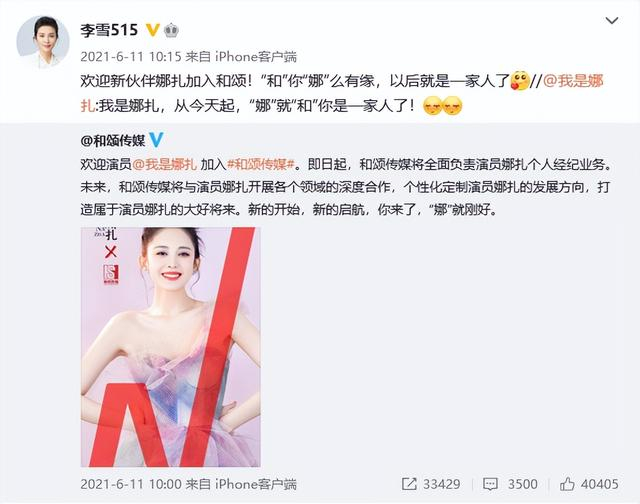Click the kissing face emoji

[x=520, y=81]
